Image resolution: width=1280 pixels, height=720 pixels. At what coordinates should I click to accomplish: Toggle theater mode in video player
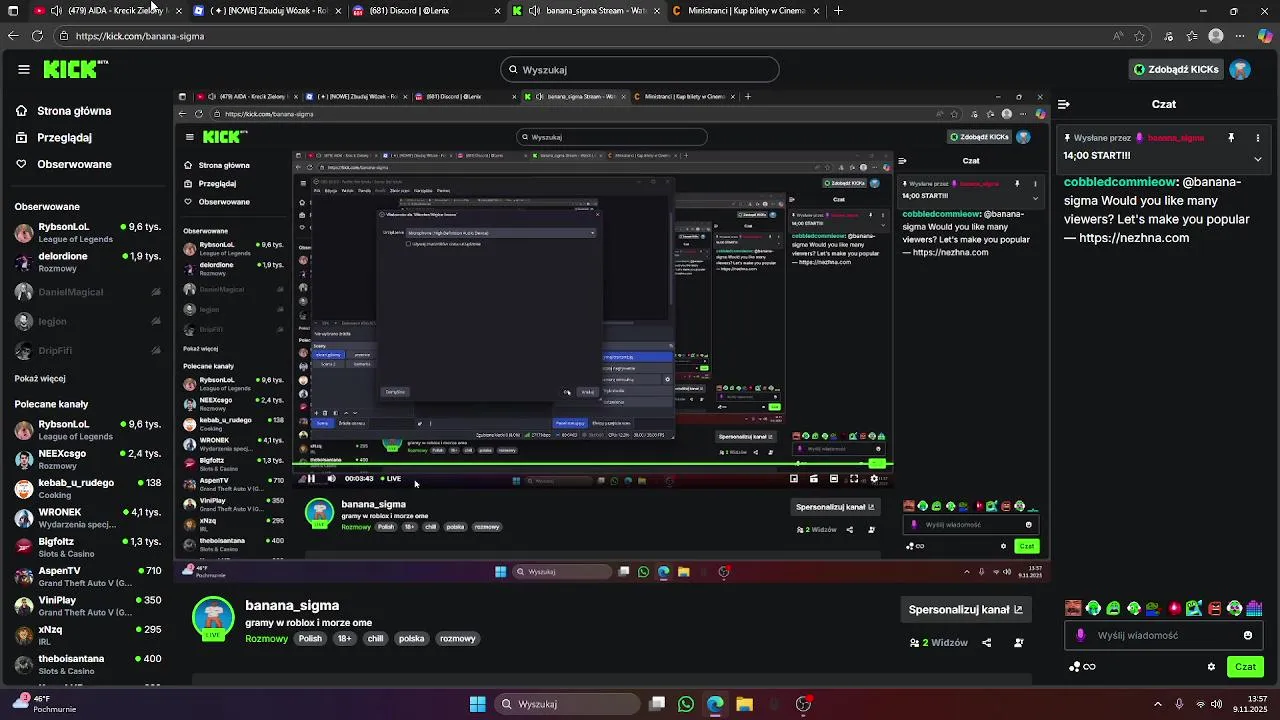click(x=834, y=479)
